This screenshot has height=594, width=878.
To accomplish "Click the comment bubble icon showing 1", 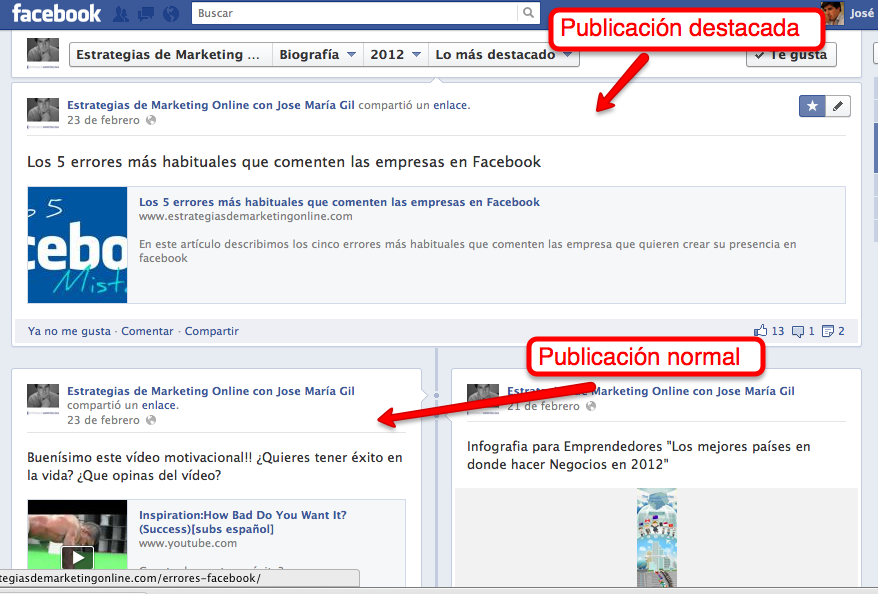I will (798, 331).
